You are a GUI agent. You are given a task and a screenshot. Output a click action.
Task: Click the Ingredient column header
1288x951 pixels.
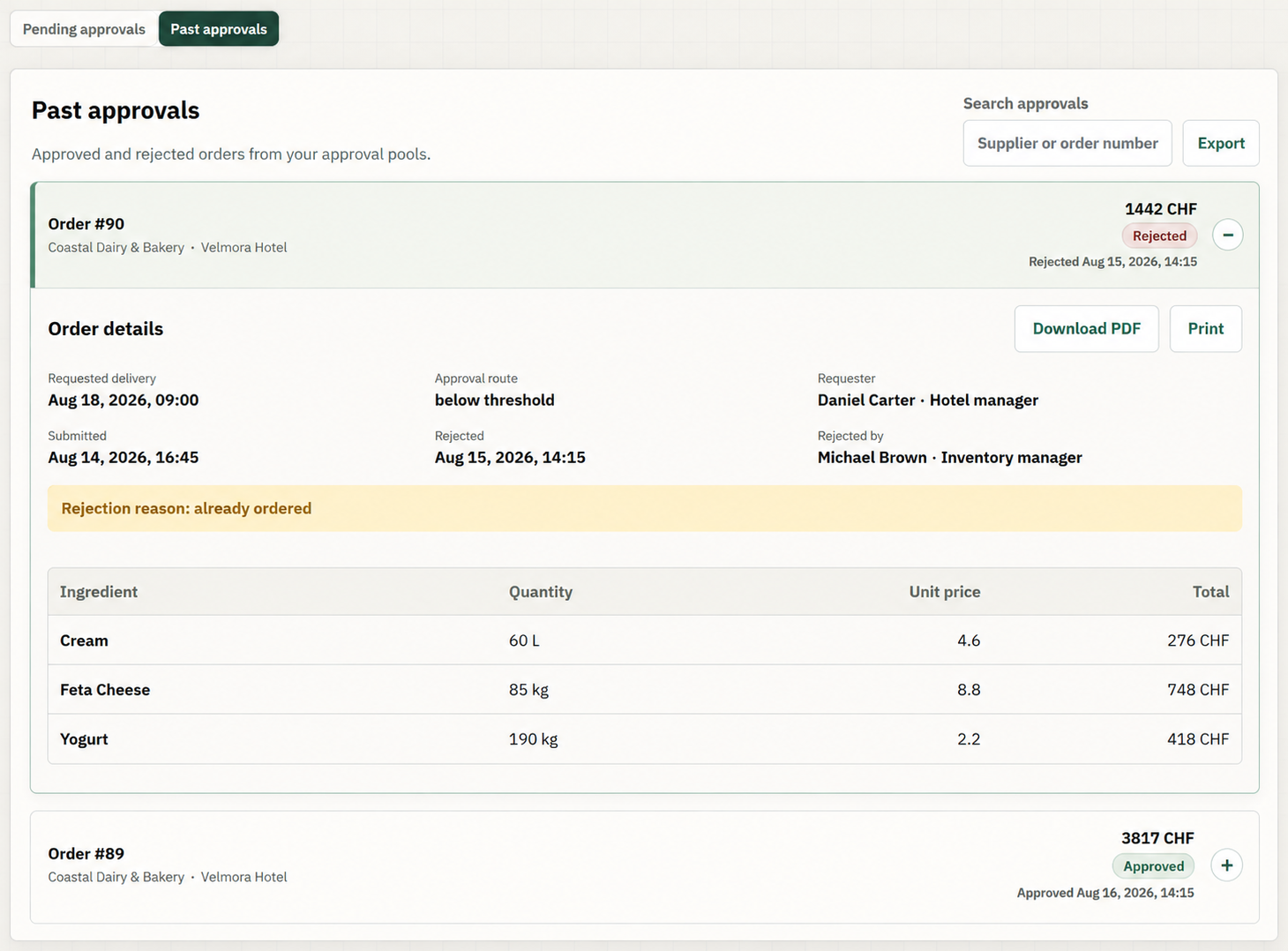point(99,592)
